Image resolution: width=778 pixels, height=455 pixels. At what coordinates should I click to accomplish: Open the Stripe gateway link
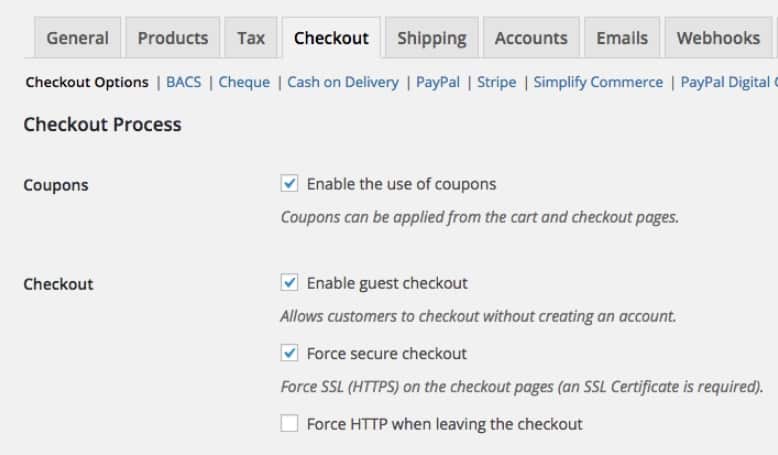[497, 82]
